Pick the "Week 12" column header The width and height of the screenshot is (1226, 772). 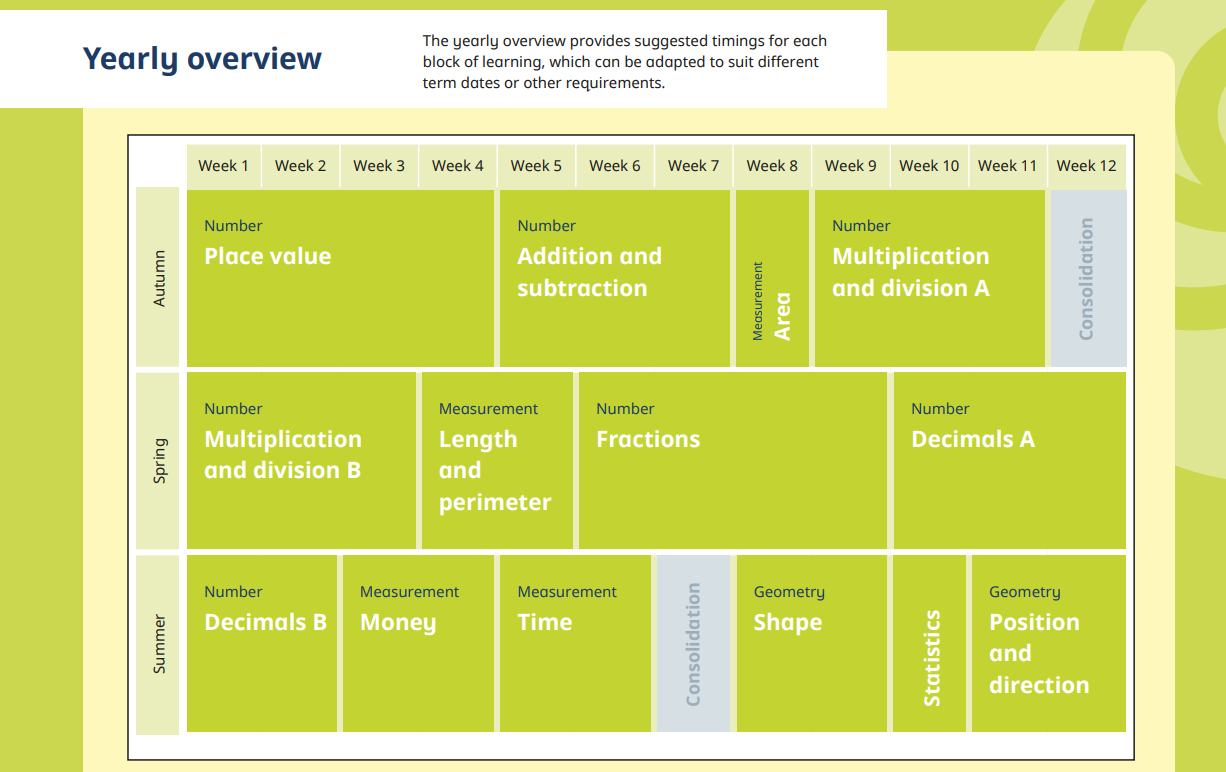(1086, 166)
